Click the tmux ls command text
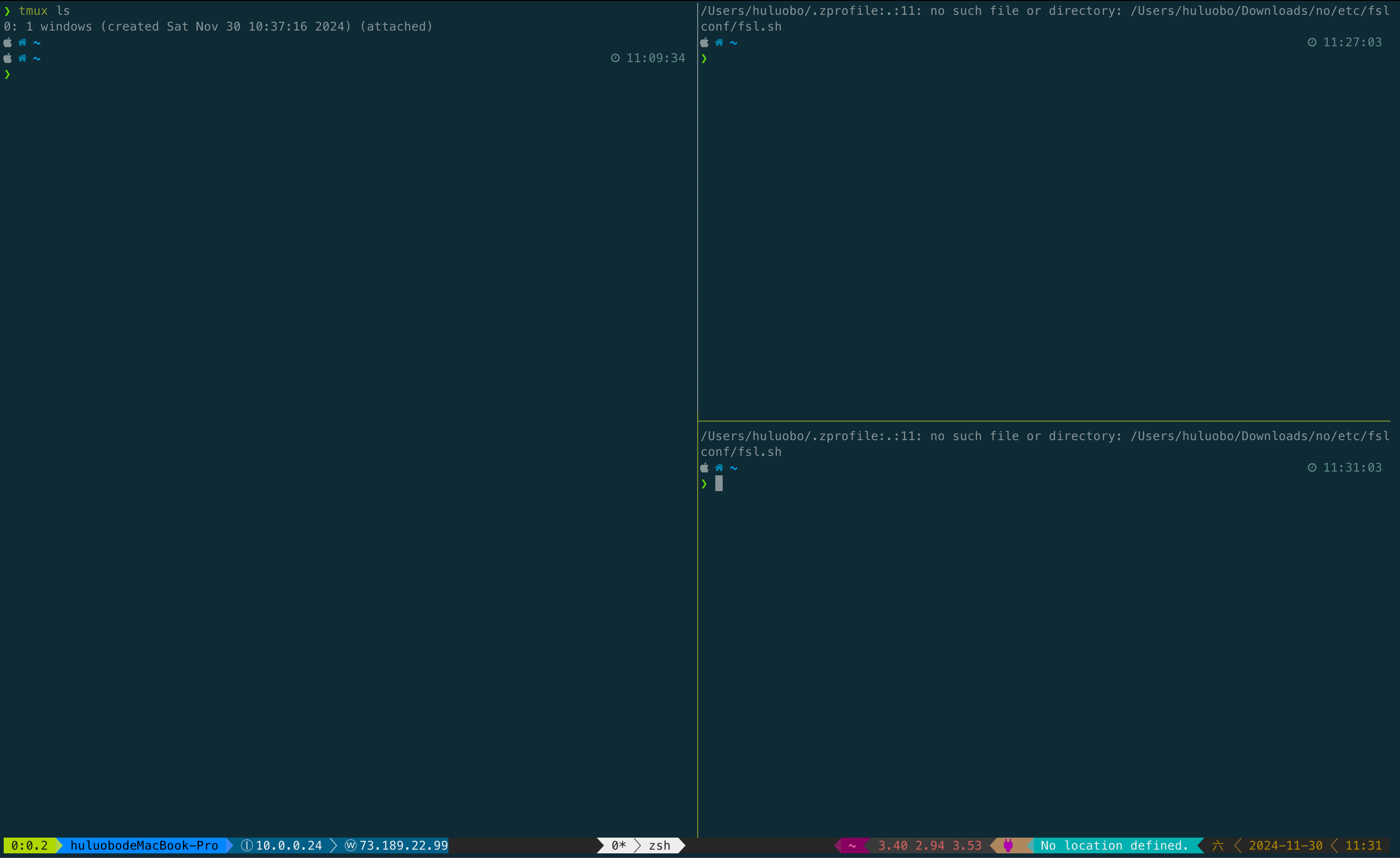This screenshot has width=1400, height=858. [44, 10]
